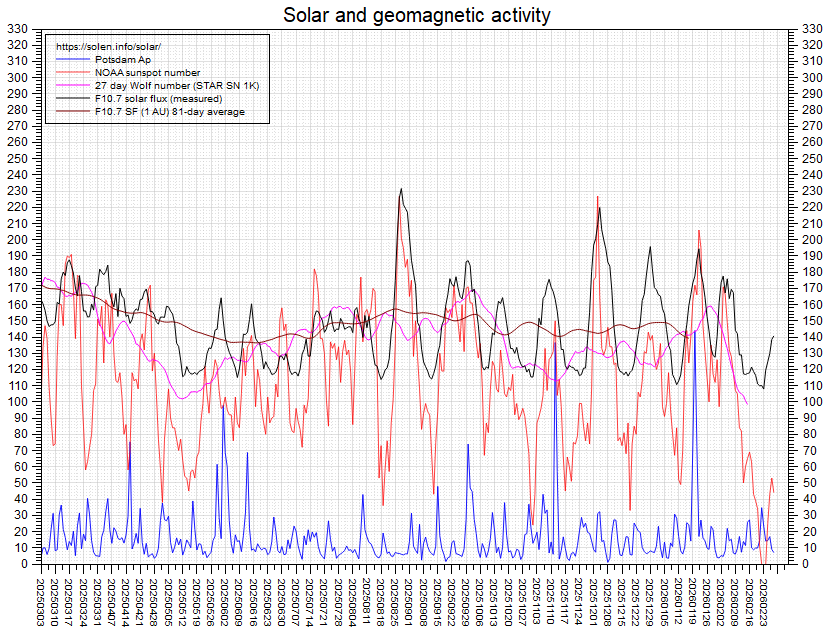Click the date label 20251027 on the x-axis

(521, 602)
